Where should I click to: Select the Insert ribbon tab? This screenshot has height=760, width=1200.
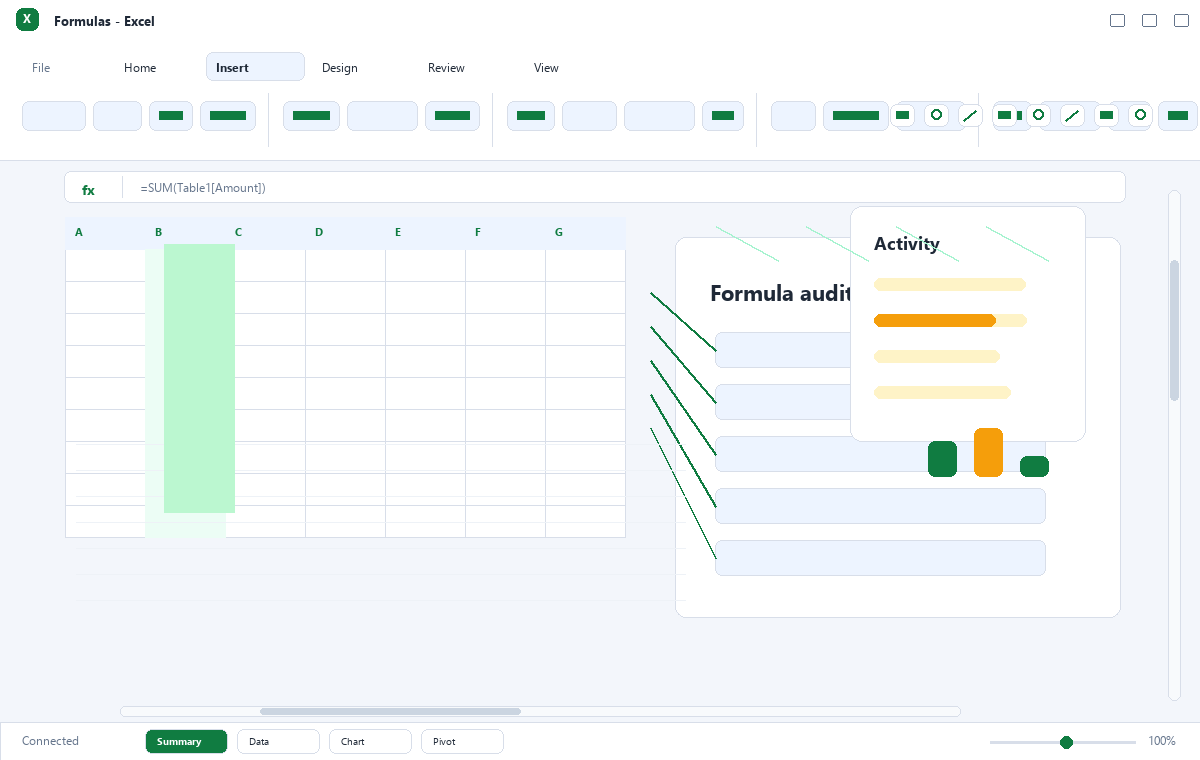click(x=255, y=67)
